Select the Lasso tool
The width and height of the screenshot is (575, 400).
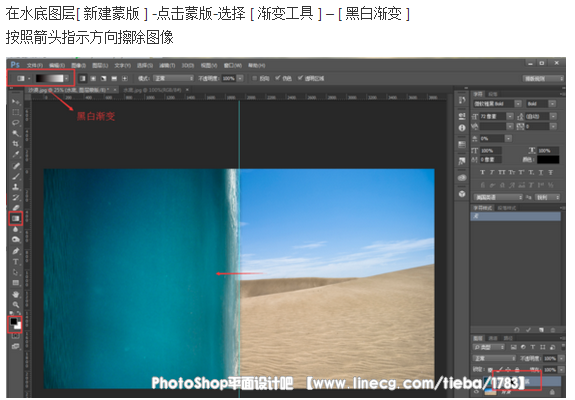15,123
